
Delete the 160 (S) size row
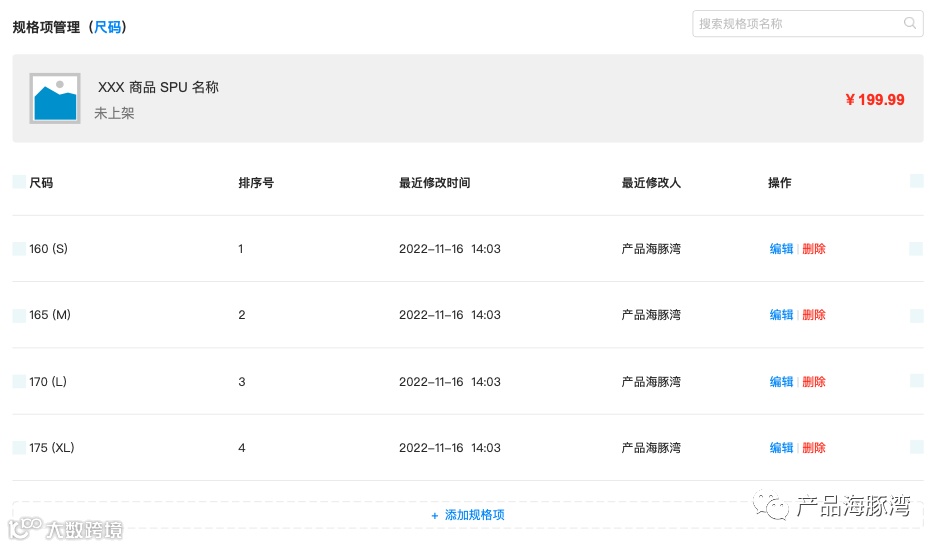click(814, 249)
